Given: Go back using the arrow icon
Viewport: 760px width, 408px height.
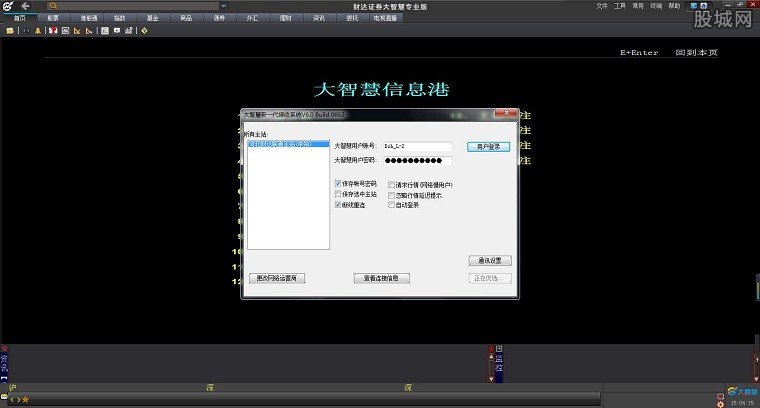Looking at the screenshot, I should tap(26, 6).
